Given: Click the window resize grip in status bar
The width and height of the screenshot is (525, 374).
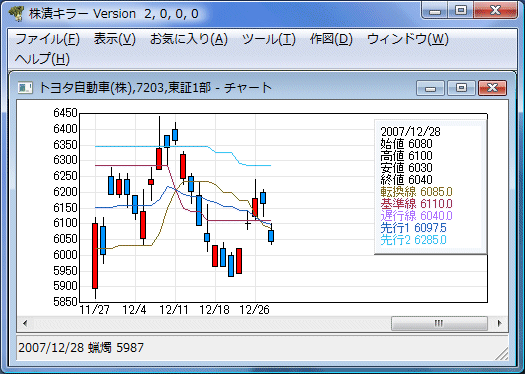Looking at the screenshot, I should (502, 354).
